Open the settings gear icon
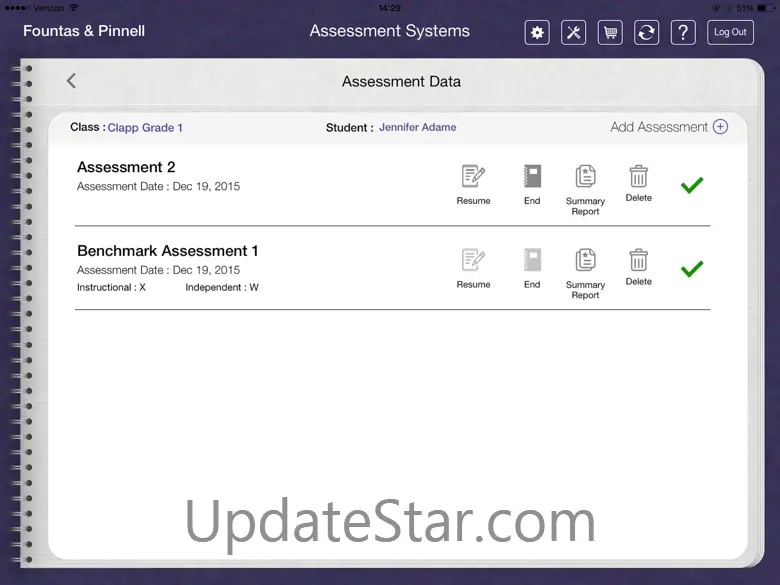This screenshot has width=780, height=585. (x=537, y=32)
